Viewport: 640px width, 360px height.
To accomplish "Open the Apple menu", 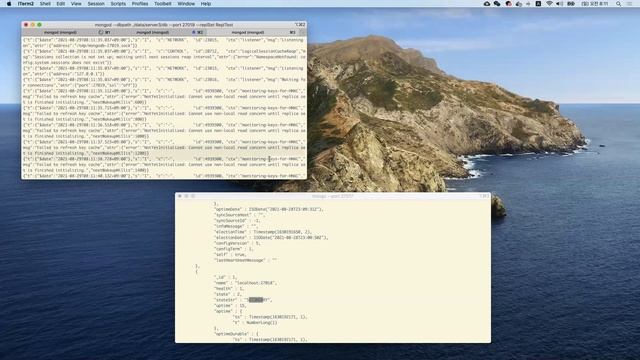I will click(9, 4).
